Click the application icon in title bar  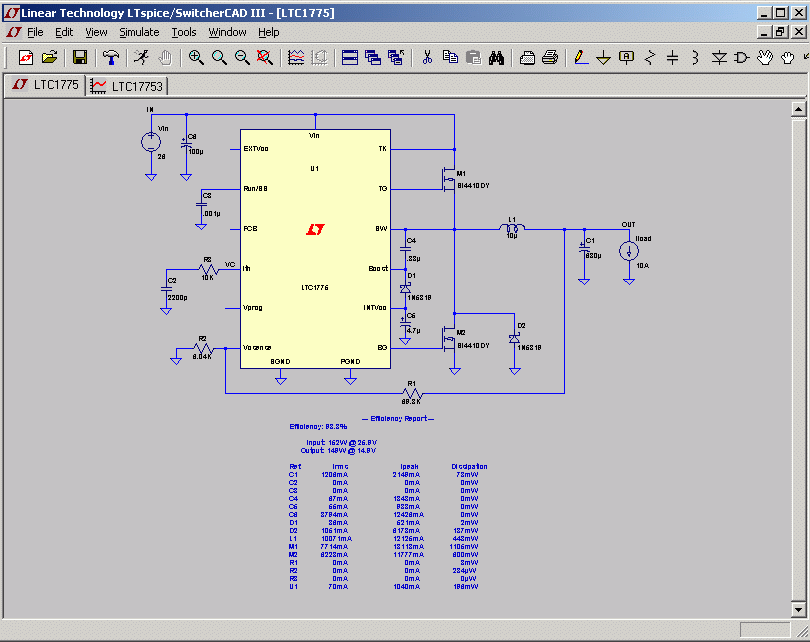pyautogui.click(x=11, y=13)
